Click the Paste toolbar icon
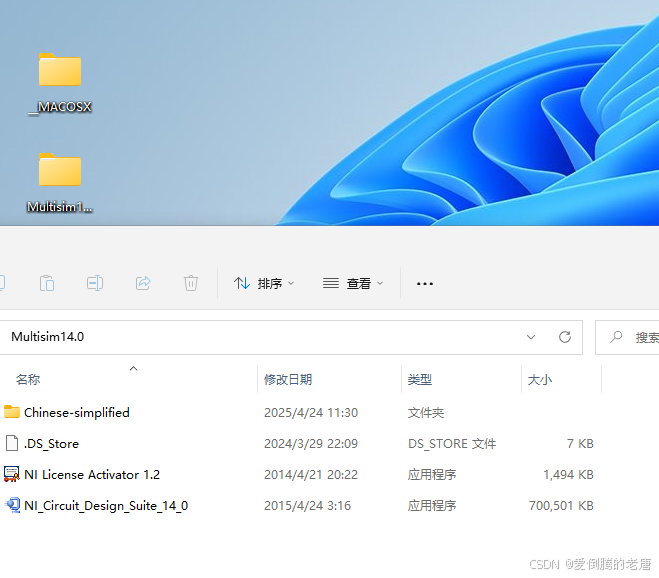 47,283
